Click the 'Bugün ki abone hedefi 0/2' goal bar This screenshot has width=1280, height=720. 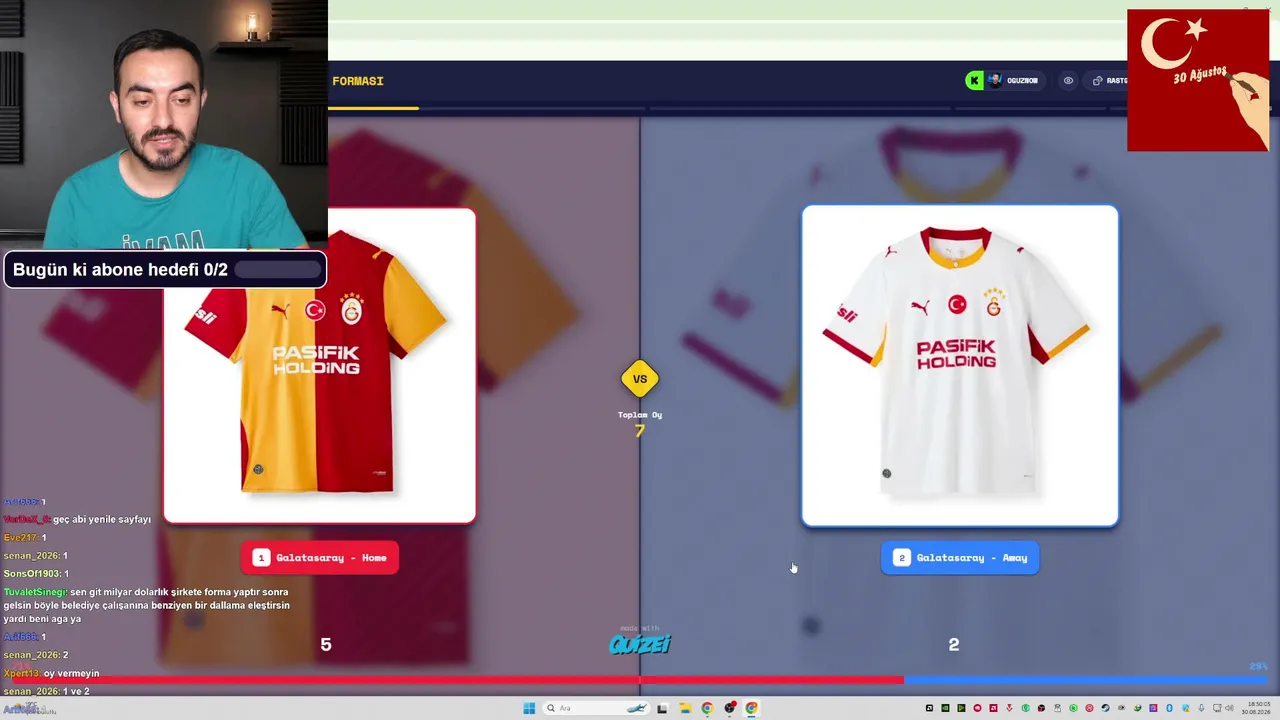coord(165,270)
